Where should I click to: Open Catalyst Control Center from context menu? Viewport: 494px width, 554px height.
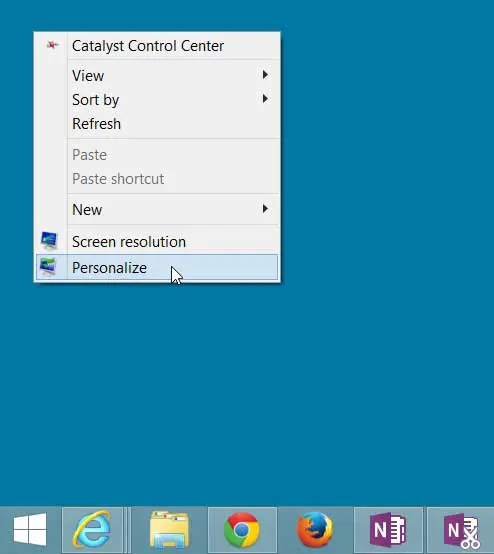(157, 46)
